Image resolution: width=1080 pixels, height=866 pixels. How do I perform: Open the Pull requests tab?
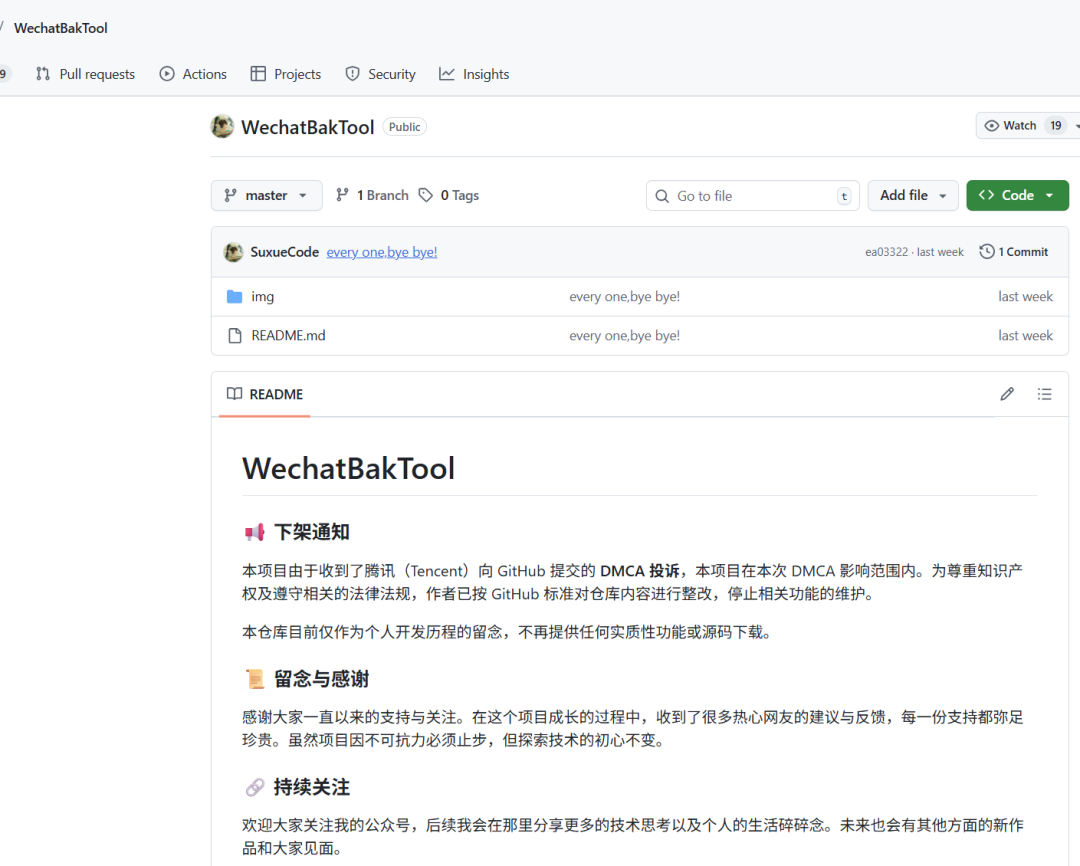[x=85, y=74]
